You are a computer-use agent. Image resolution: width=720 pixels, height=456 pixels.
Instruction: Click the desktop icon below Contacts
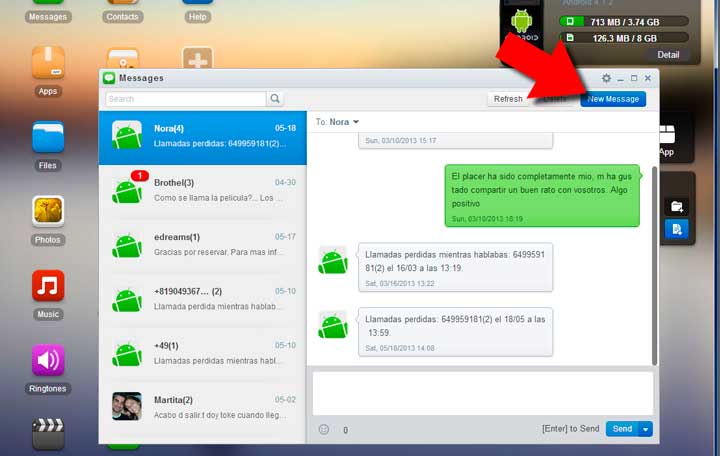pyautogui.click(x=122, y=58)
